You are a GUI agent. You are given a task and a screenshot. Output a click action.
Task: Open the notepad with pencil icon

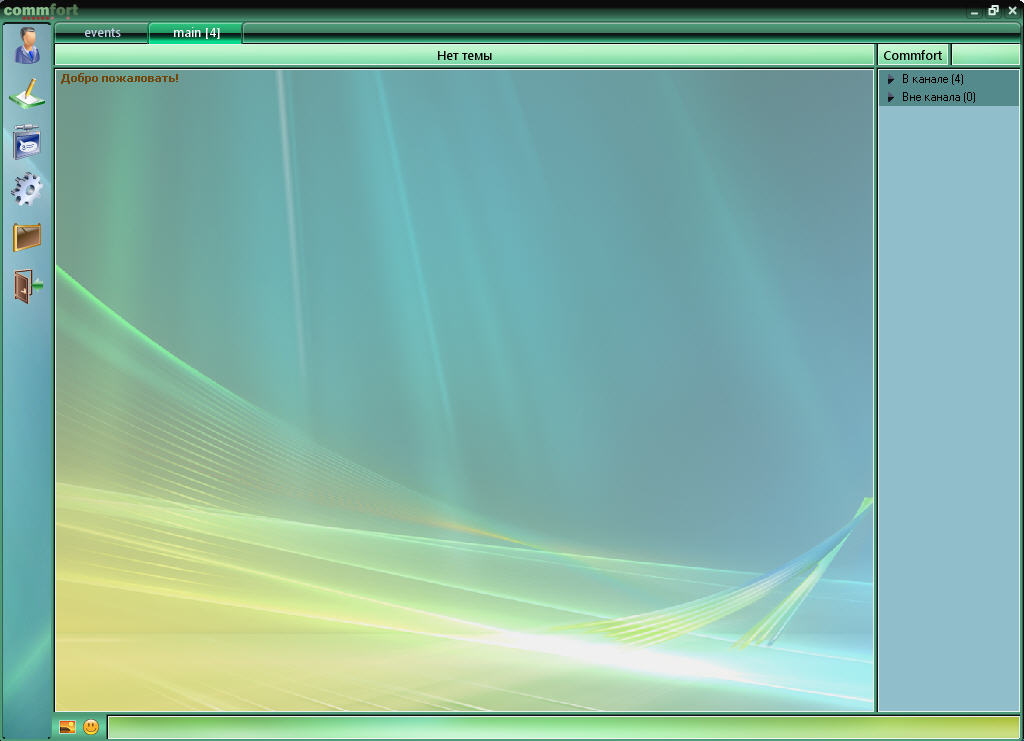click(x=27, y=93)
